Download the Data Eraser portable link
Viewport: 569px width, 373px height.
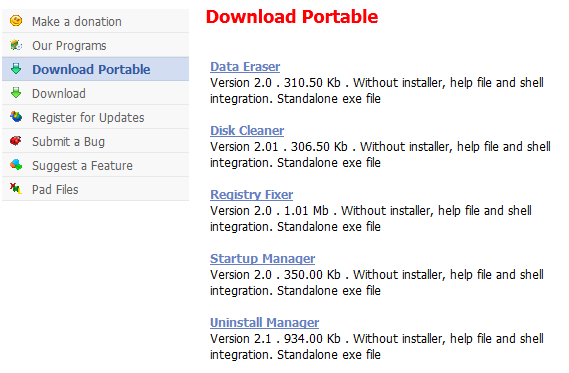click(245, 67)
